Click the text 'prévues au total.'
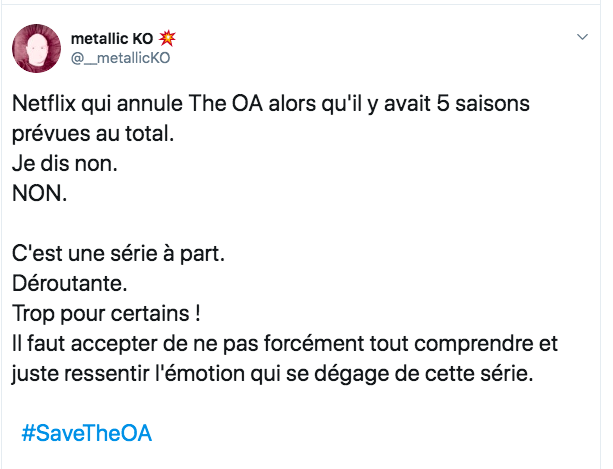Screen dimensions: 613x469 pos(93,134)
